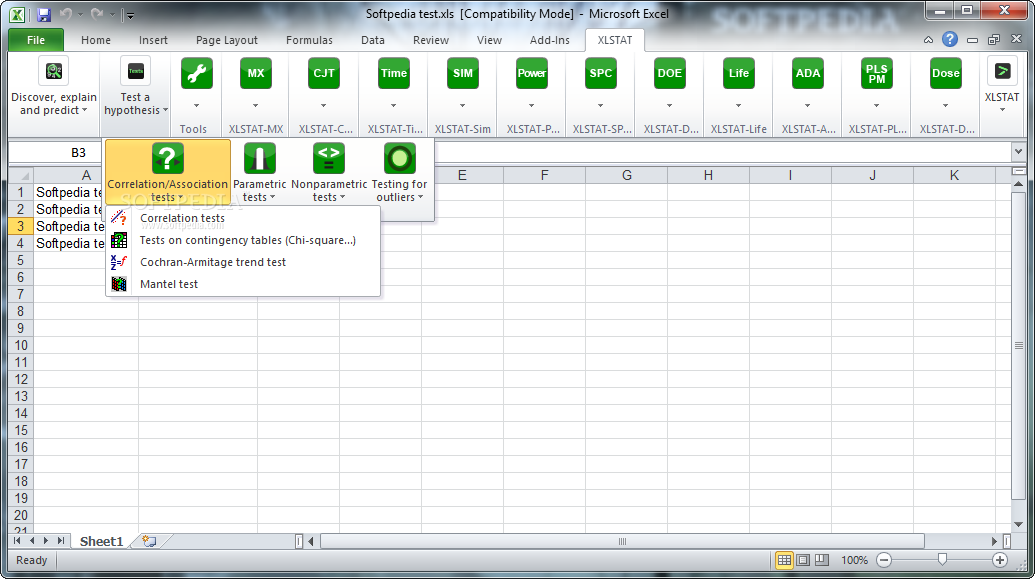Click the green Dose icon
This screenshot has height=579, width=1035.
pyautogui.click(x=945, y=73)
